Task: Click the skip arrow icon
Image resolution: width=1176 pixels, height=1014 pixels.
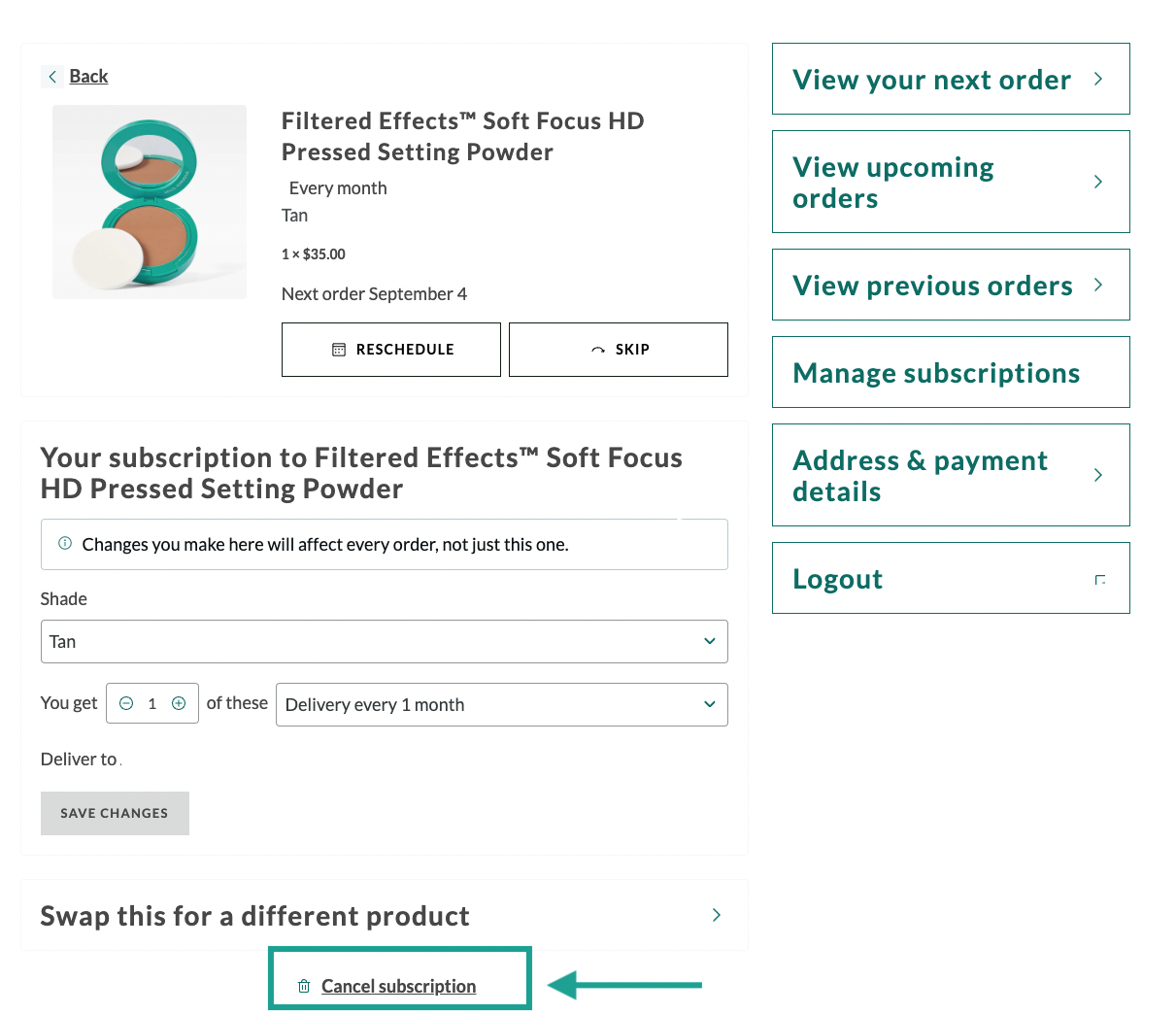Action: pyautogui.click(x=598, y=350)
